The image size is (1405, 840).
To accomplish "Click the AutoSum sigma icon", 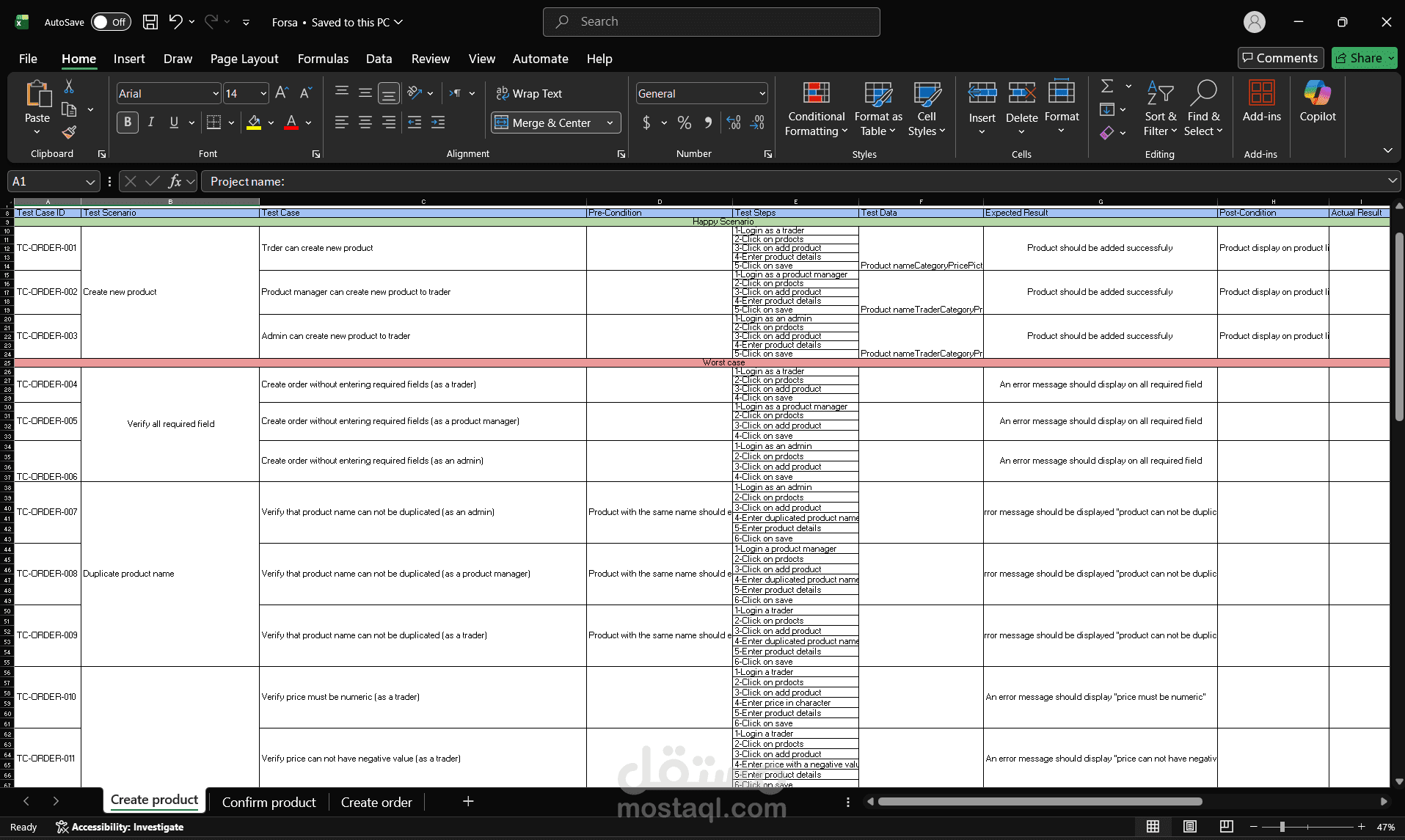I will tap(1107, 87).
